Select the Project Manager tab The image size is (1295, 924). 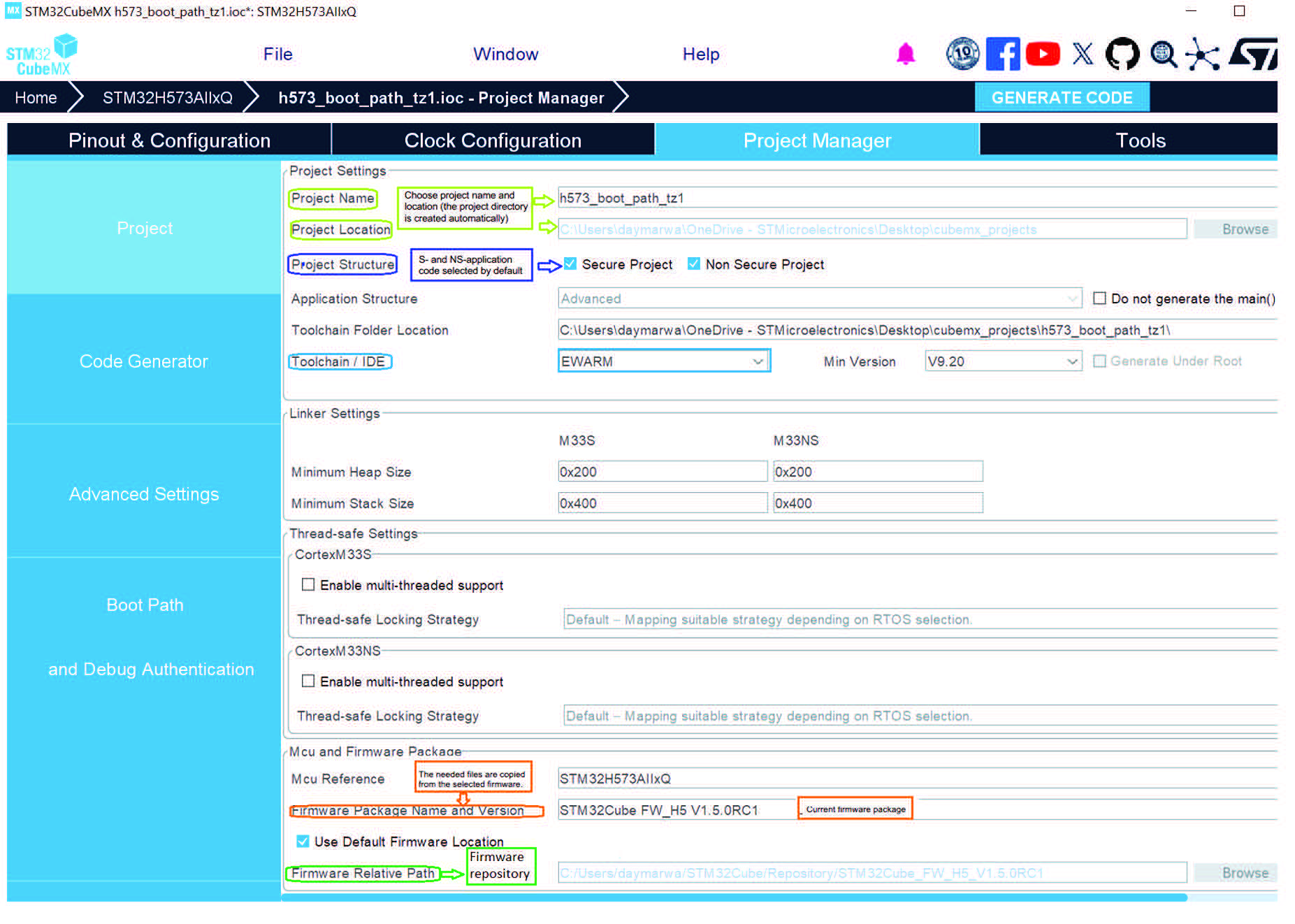817,140
